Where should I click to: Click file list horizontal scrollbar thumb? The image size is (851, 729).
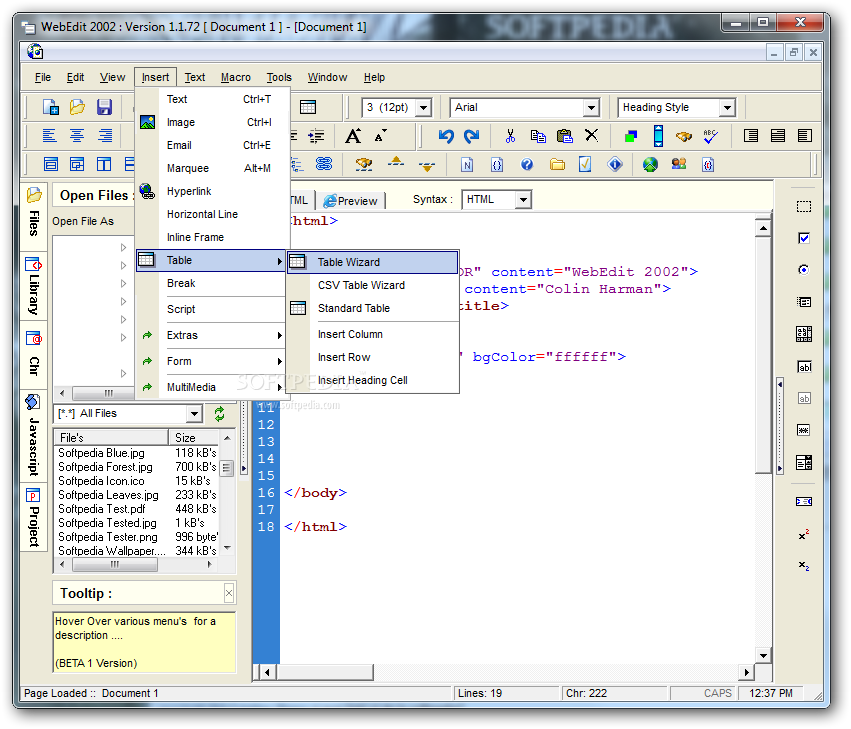click(x=115, y=565)
